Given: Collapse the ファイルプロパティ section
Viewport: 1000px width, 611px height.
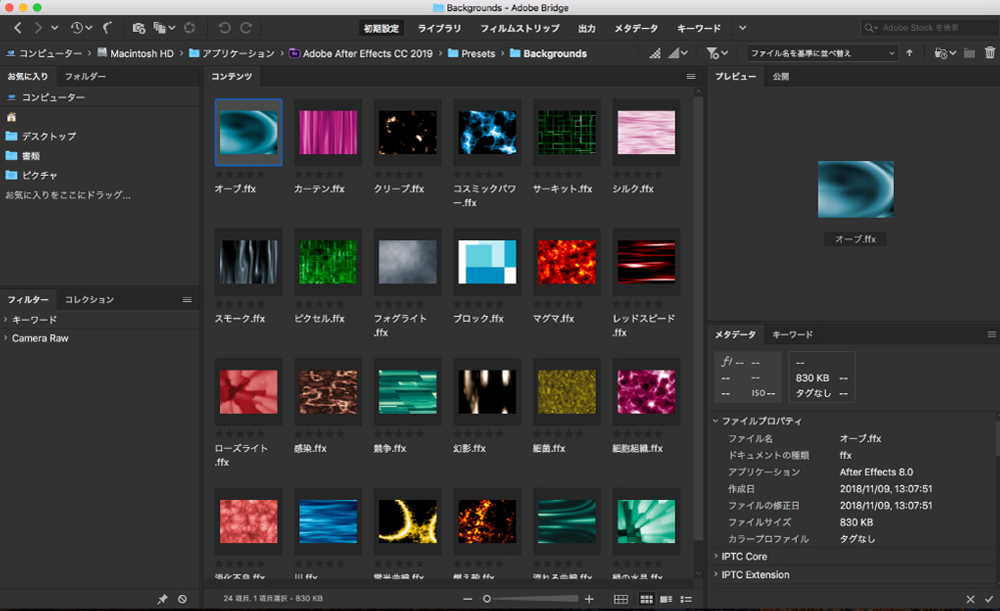Looking at the screenshot, I should (714, 421).
